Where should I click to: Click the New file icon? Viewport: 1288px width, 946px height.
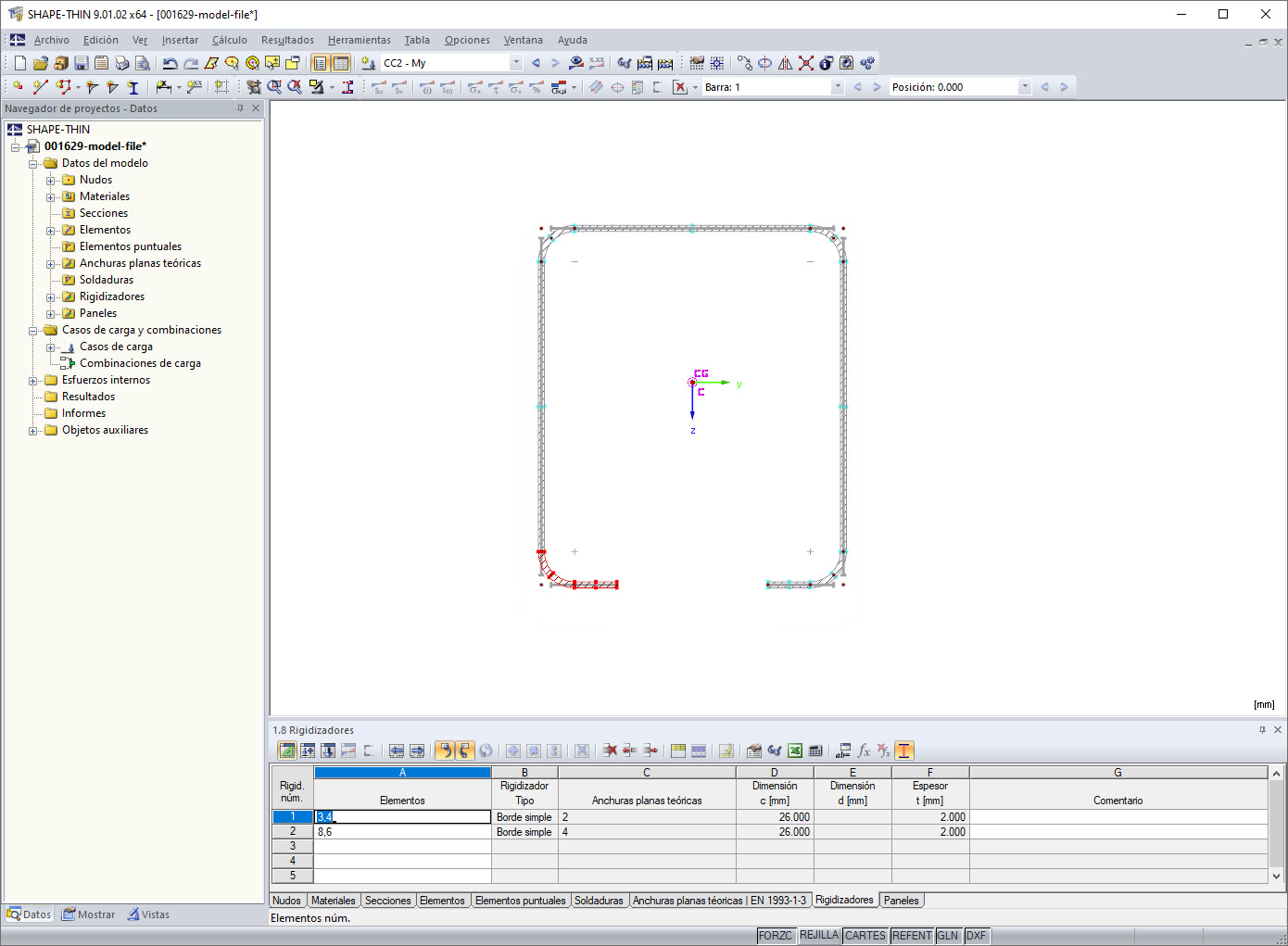coord(20,63)
